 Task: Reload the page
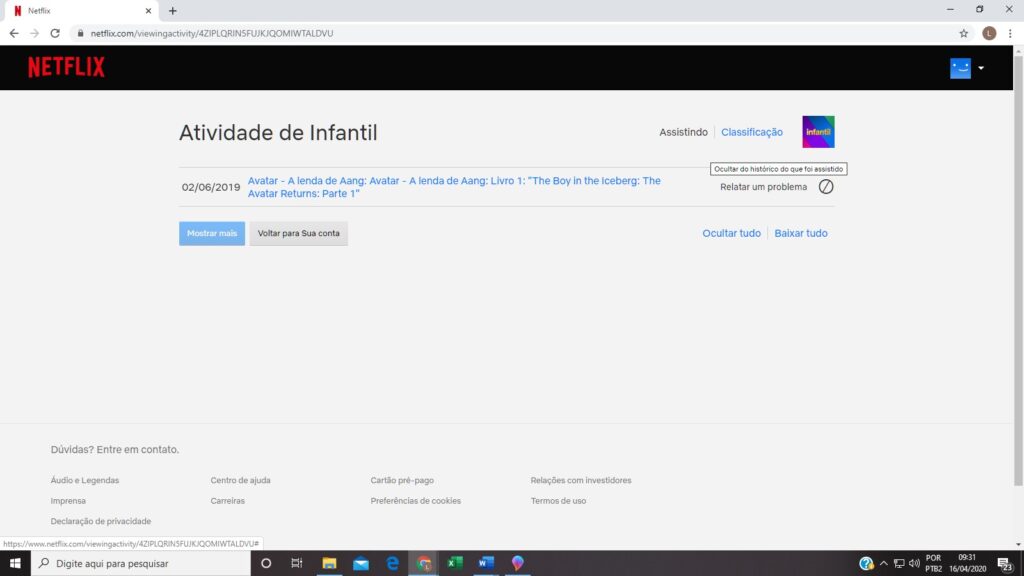click(x=55, y=33)
